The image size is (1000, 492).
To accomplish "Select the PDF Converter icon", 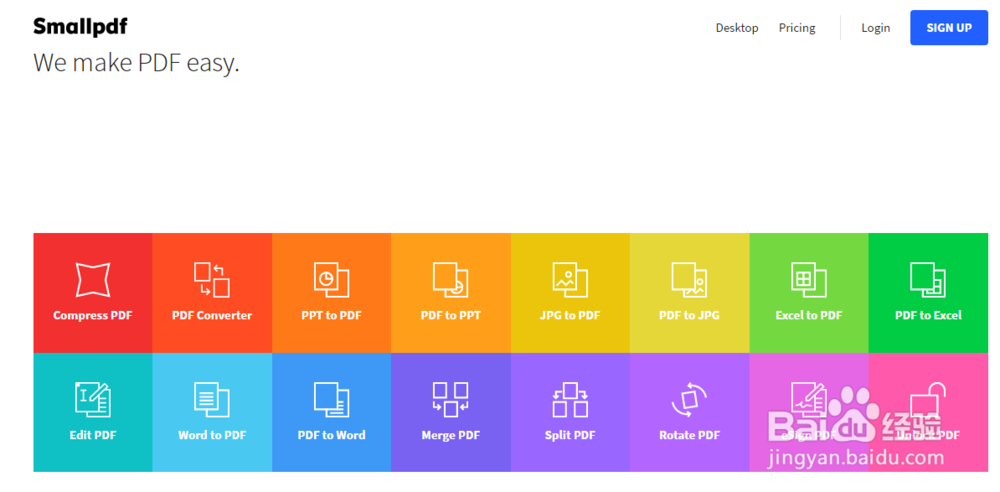I will click(212, 280).
